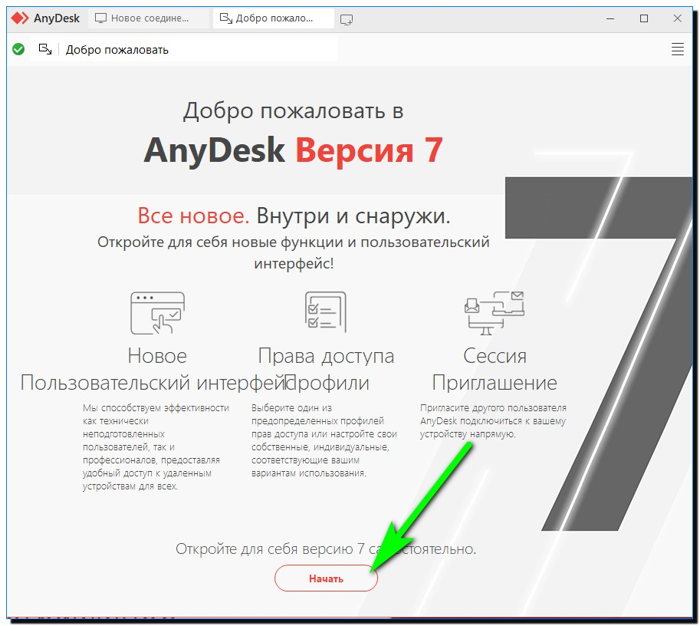Click the access rights checklist icon

324,312
